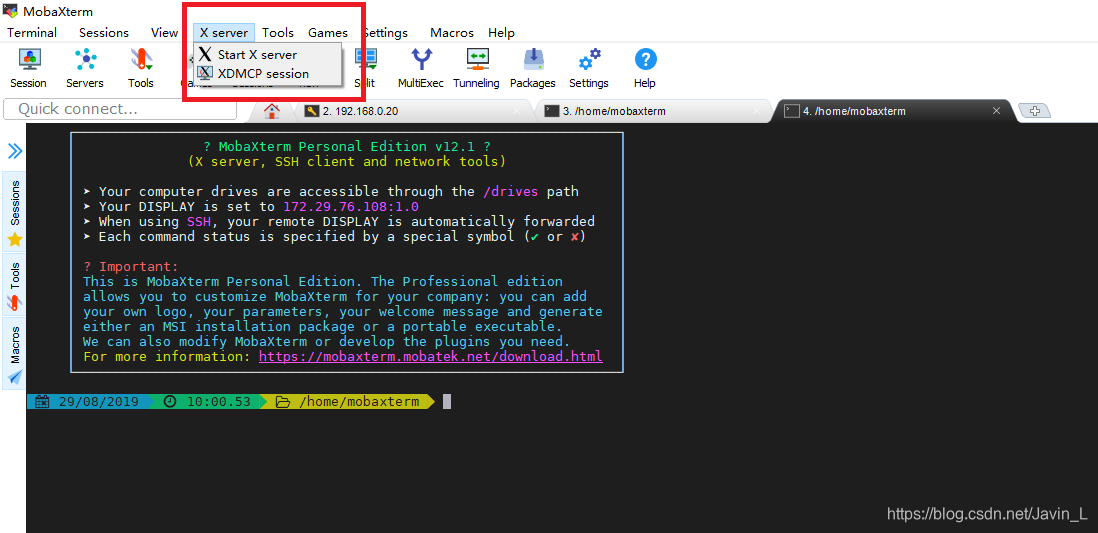Focus the Quick connect input field
1098x533 pixels.
point(120,109)
